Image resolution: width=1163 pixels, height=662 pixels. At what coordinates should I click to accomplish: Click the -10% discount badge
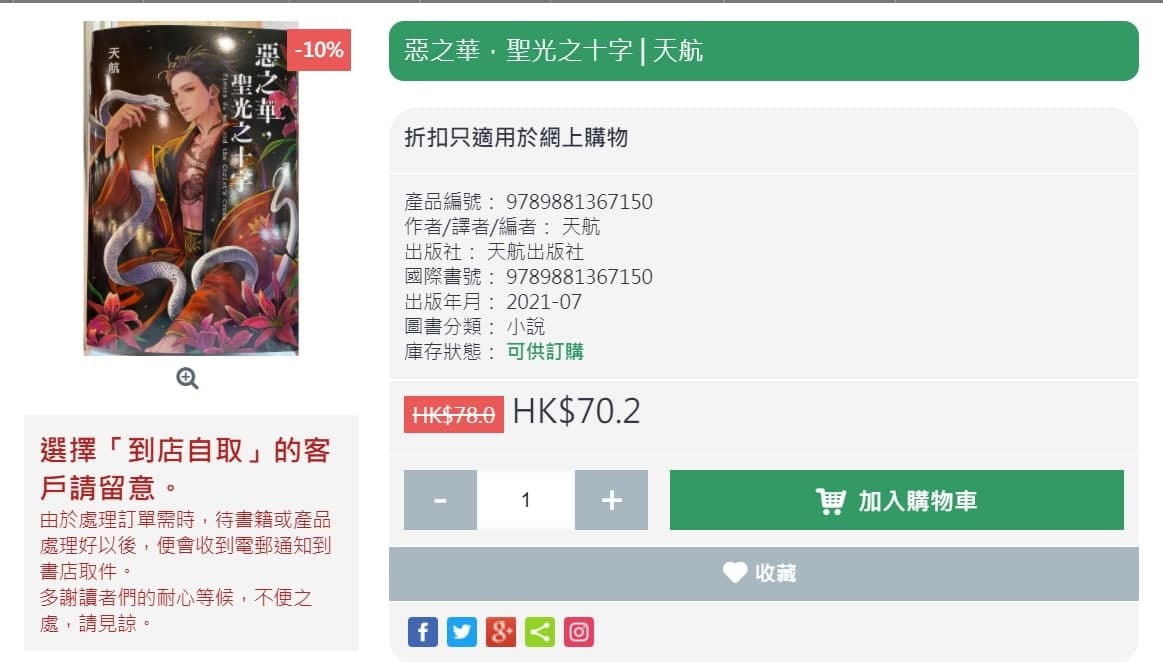(x=319, y=50)
